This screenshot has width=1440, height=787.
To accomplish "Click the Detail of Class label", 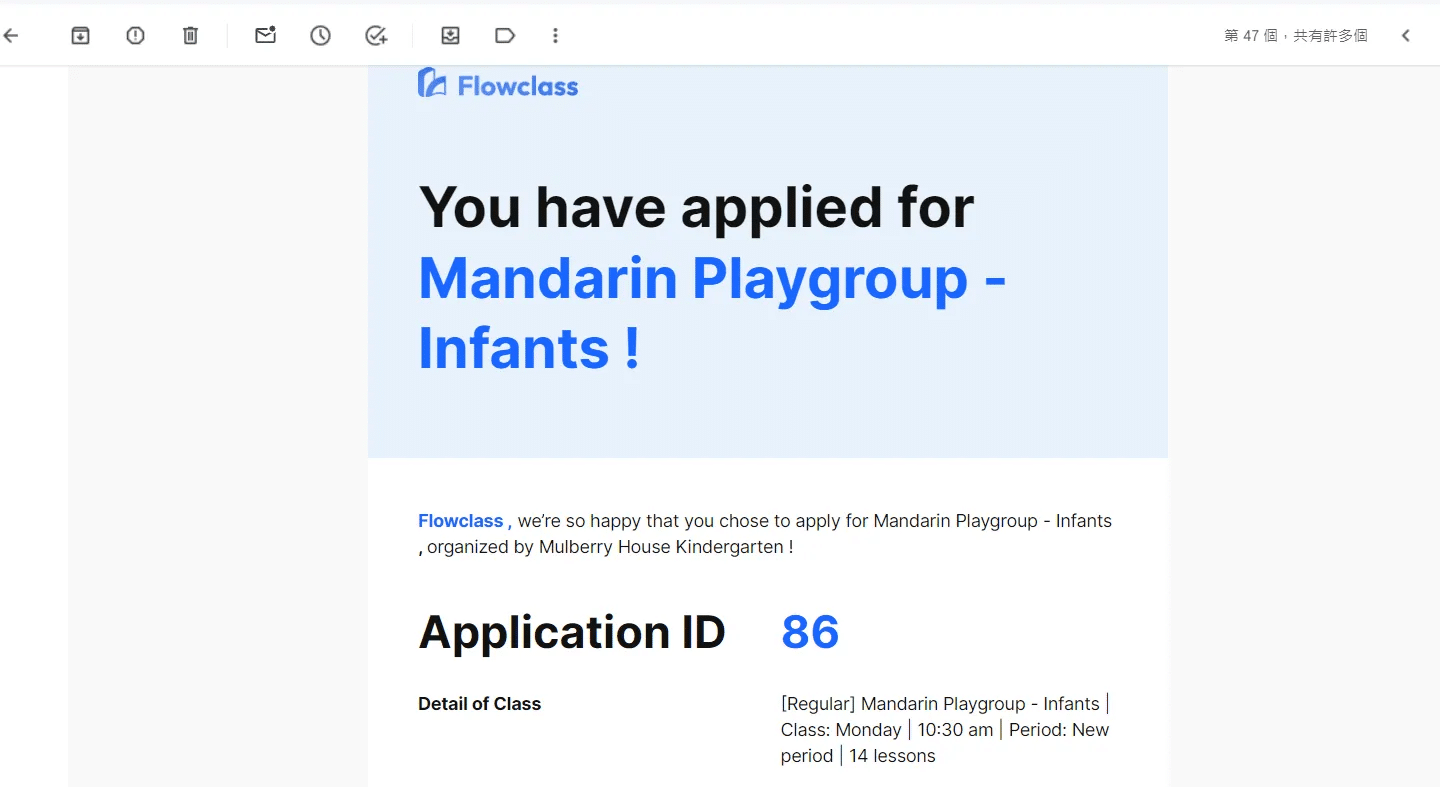I will tap(480, 704).
